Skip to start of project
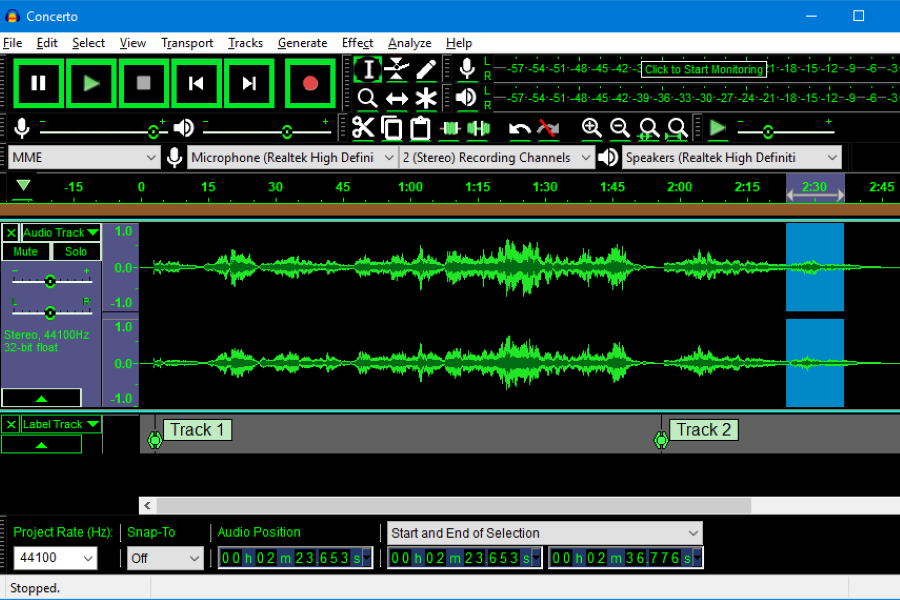The width and height of the screenshot is (900, 600). [196, 83]
